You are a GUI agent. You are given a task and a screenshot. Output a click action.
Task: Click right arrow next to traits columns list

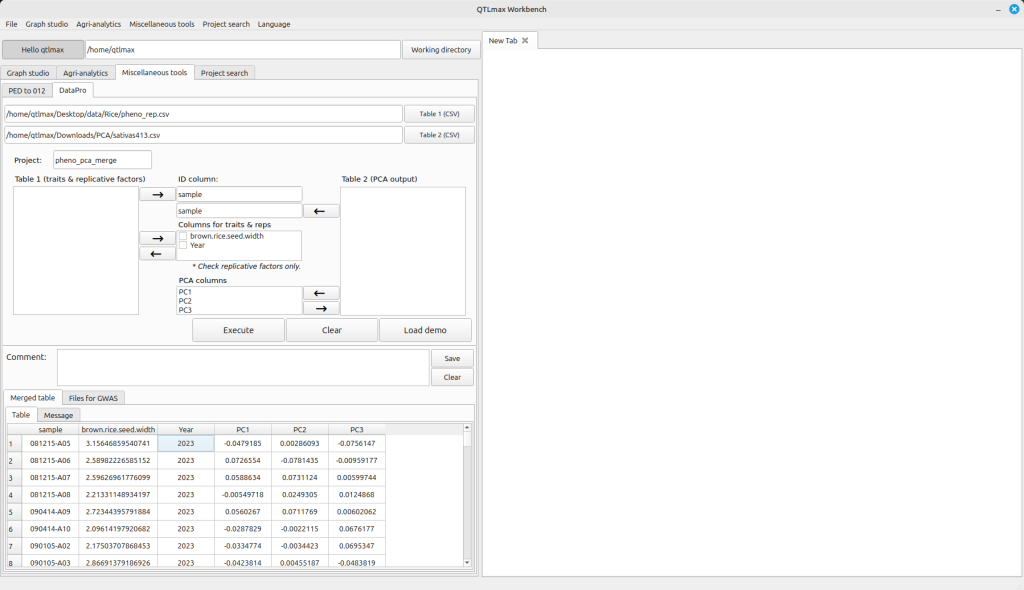157,239
